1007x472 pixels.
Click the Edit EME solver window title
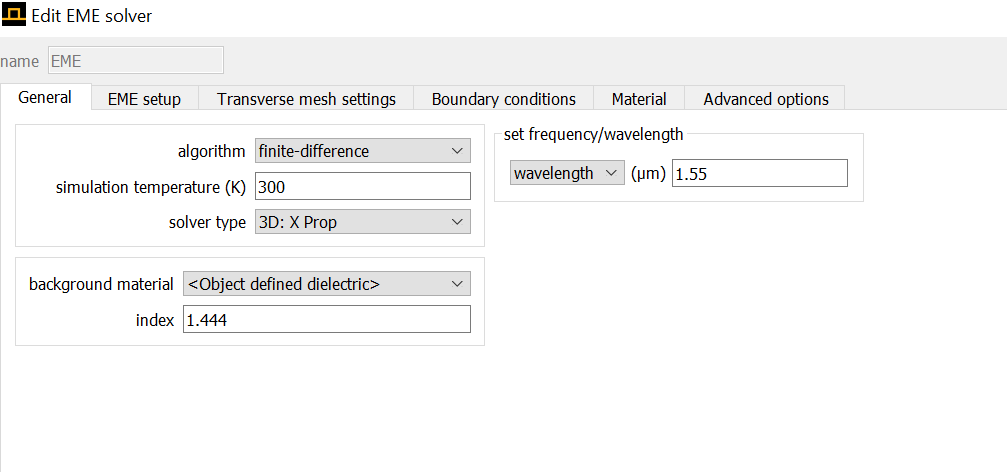coord(92,15)
